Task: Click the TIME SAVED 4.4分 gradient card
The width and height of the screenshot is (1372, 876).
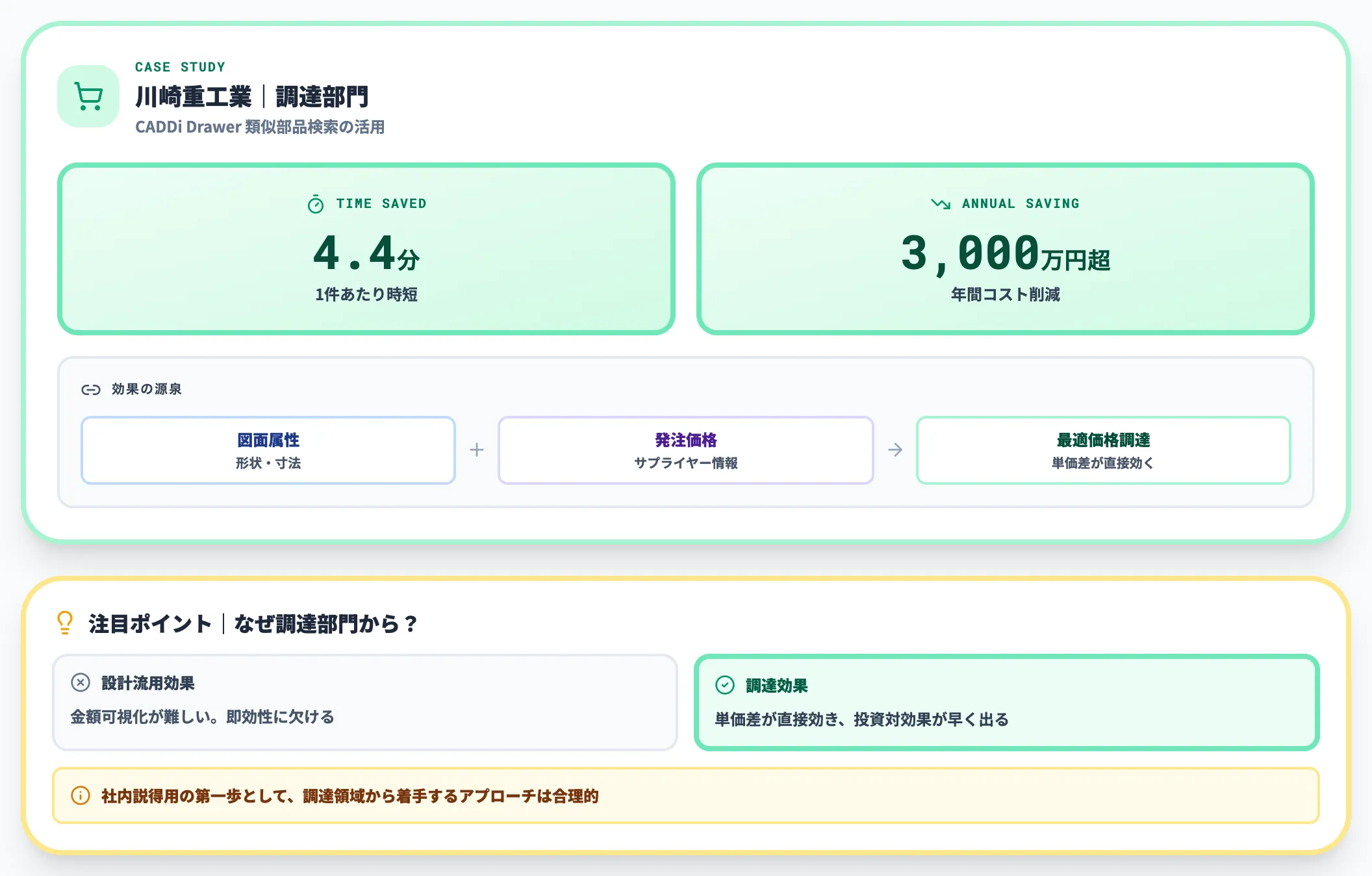Action: 365,250
